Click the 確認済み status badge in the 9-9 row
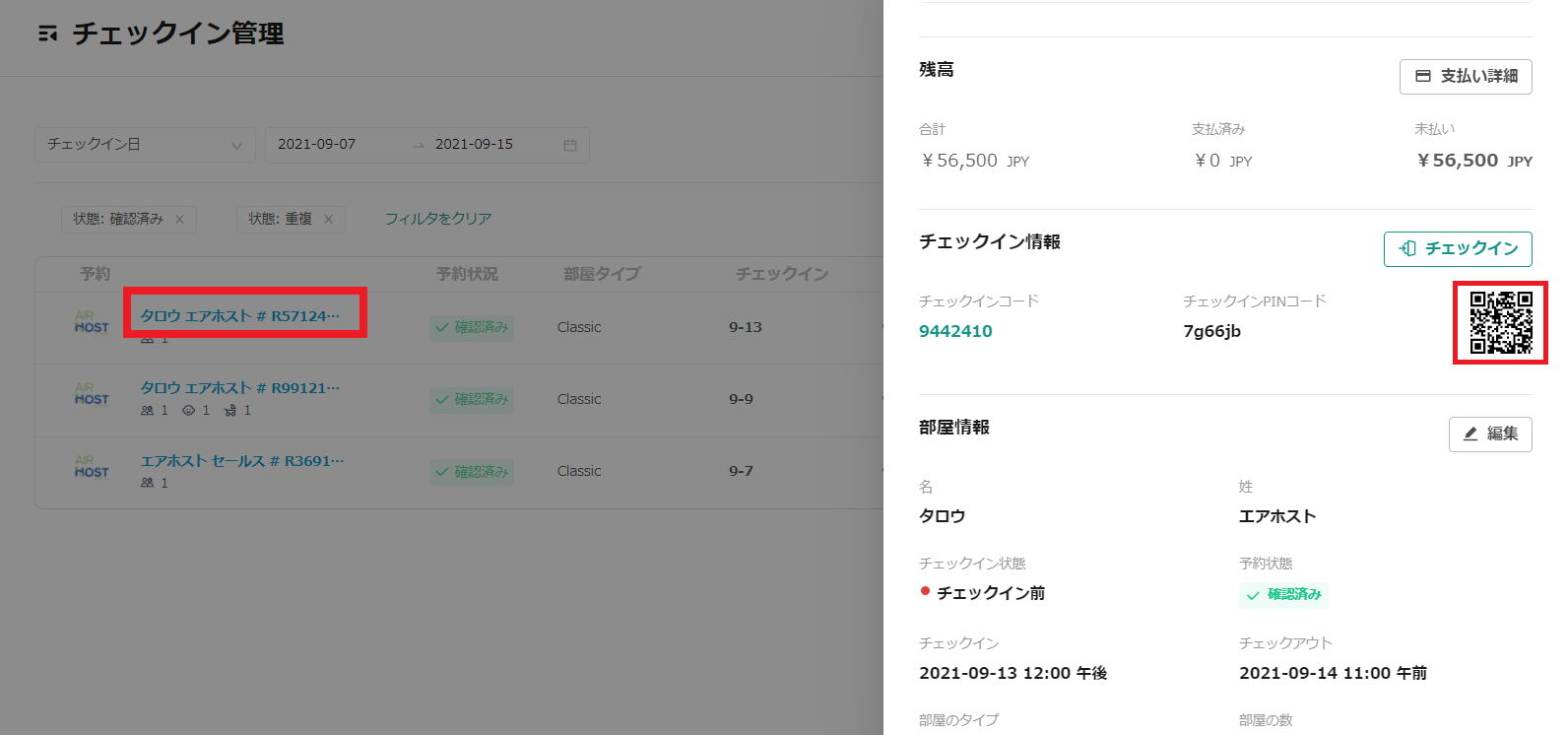 pos(472,399)
